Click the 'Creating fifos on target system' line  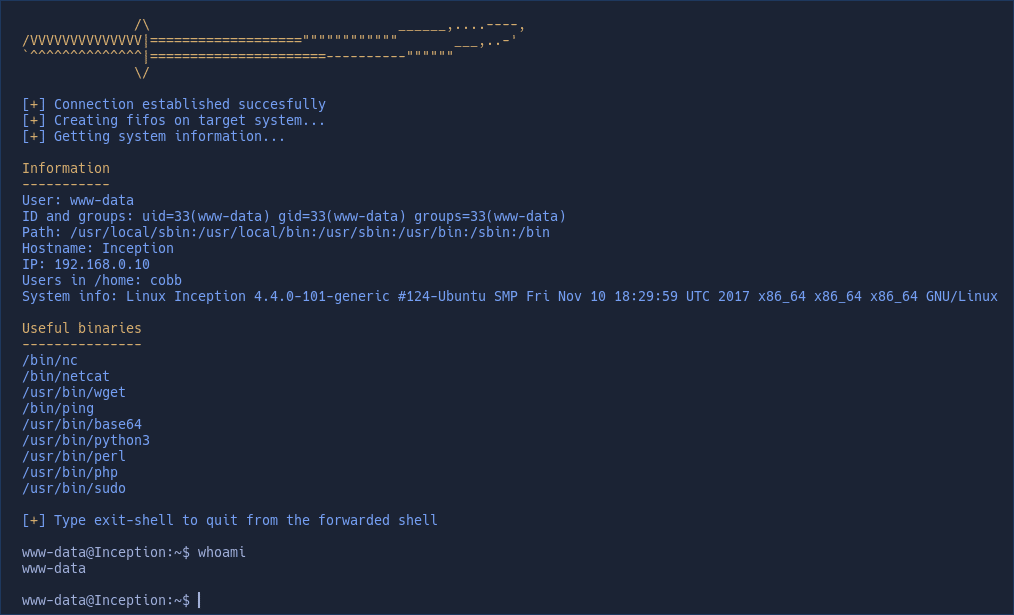[x=173, y=120]
